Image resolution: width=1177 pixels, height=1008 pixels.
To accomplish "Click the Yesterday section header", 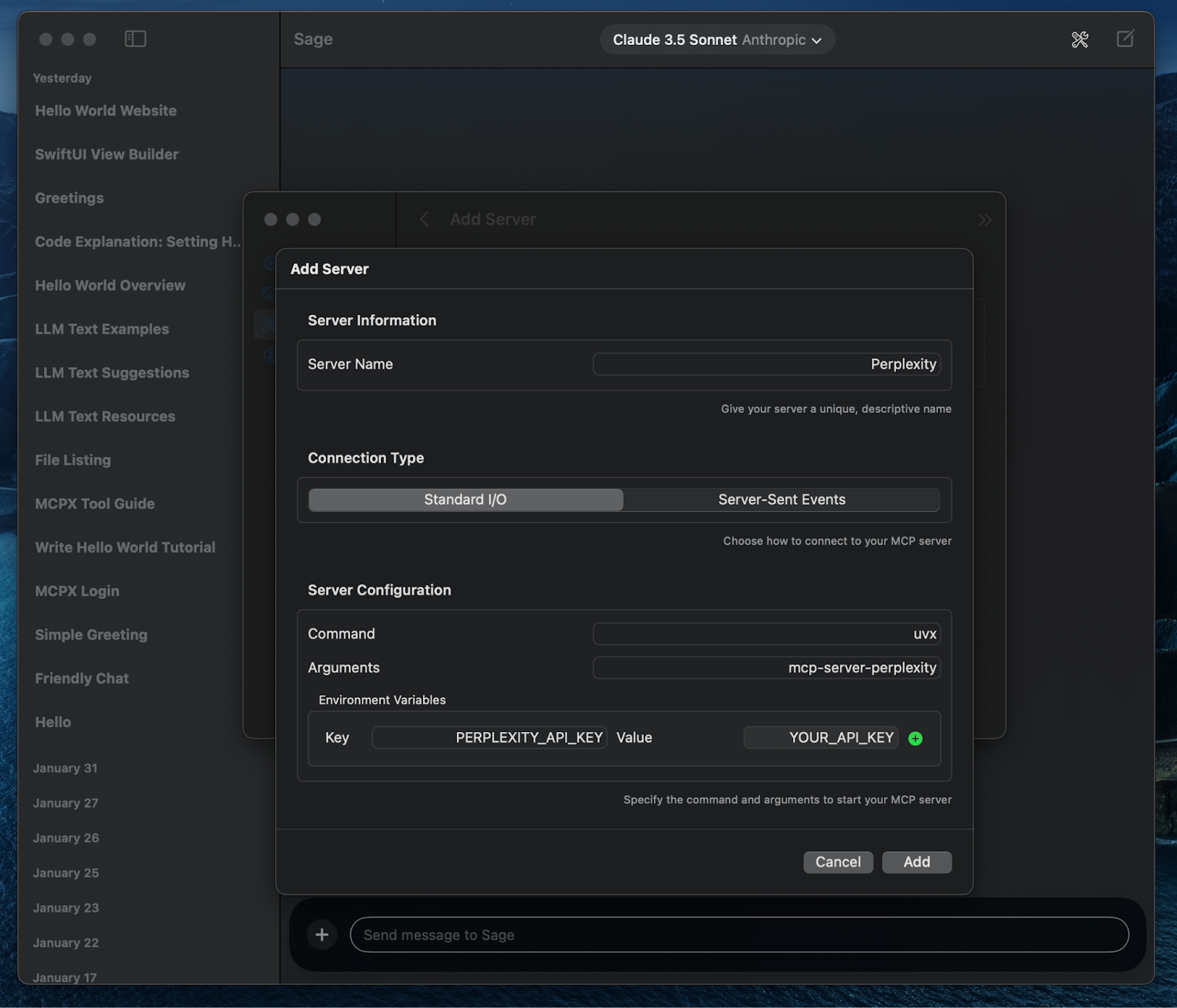I will click(63, 78).
